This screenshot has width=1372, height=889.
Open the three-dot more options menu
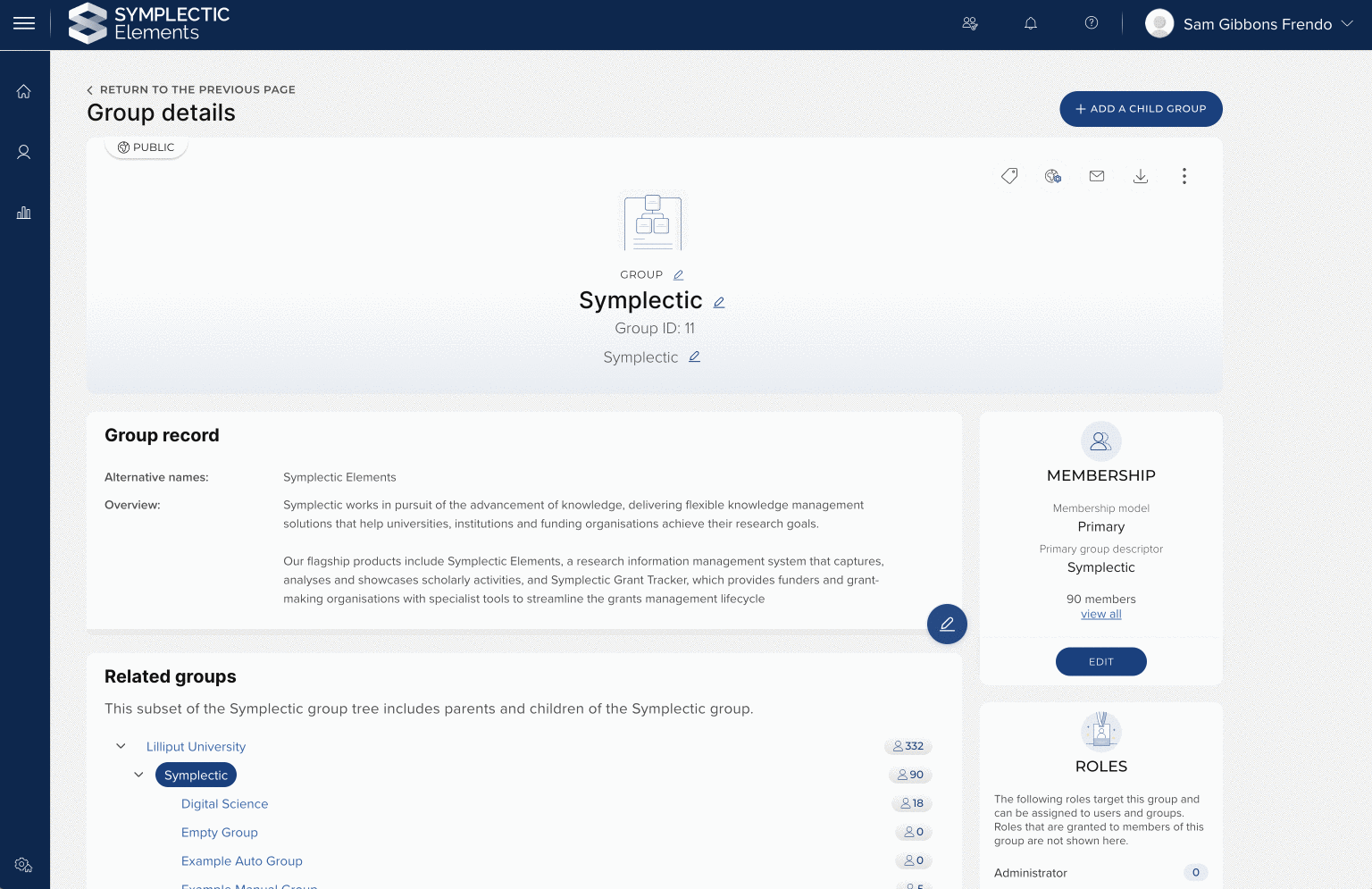(x=1184, y=176)
